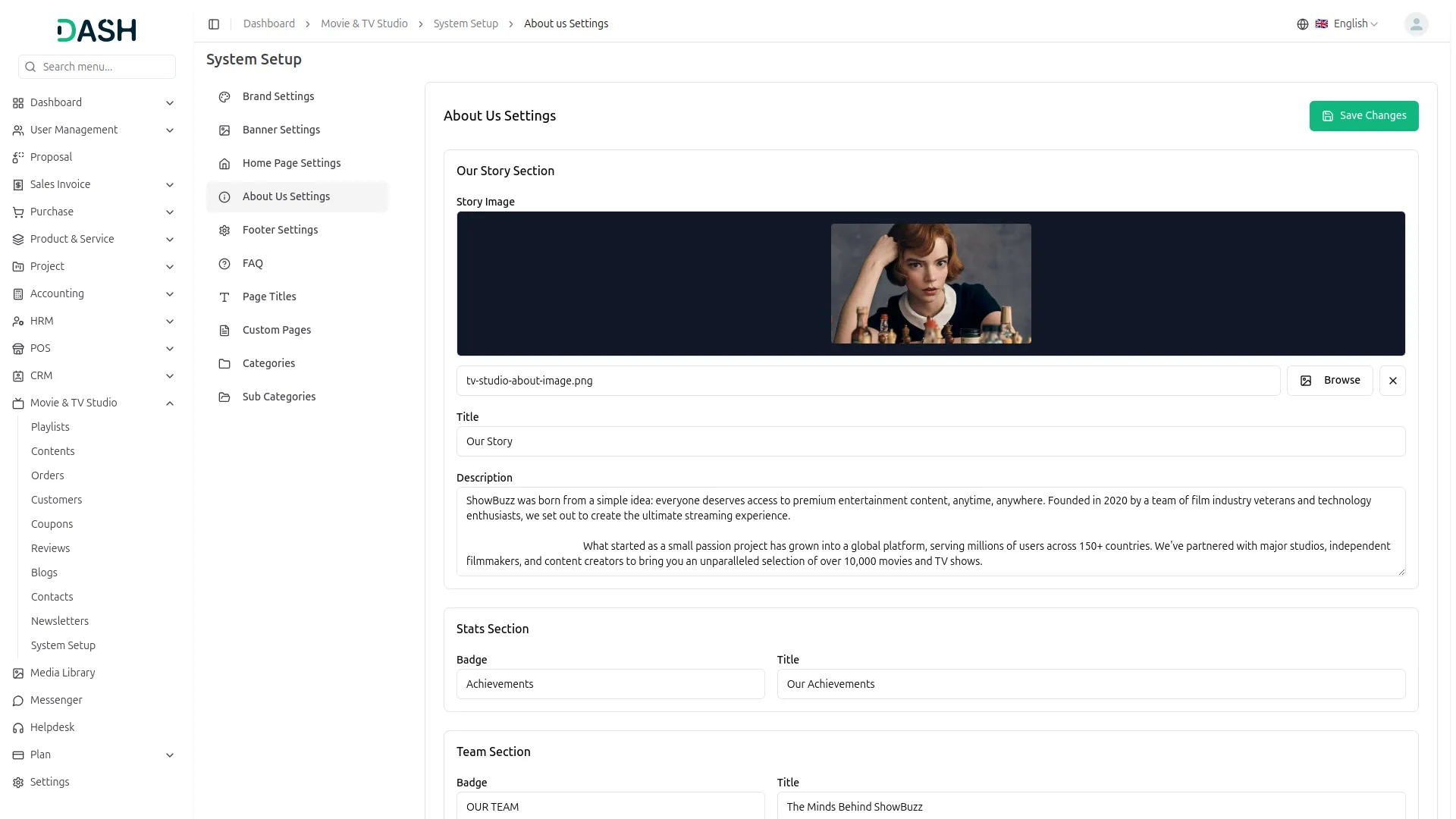Viewport: 1456px width, 819px height.
Task: Click the Save Changes button
Action: coord(1363,115)
